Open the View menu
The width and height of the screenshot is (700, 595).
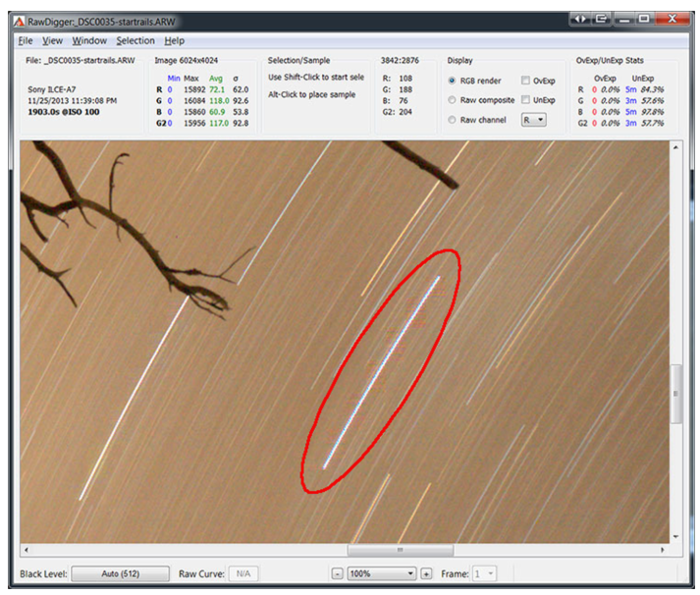52,41
